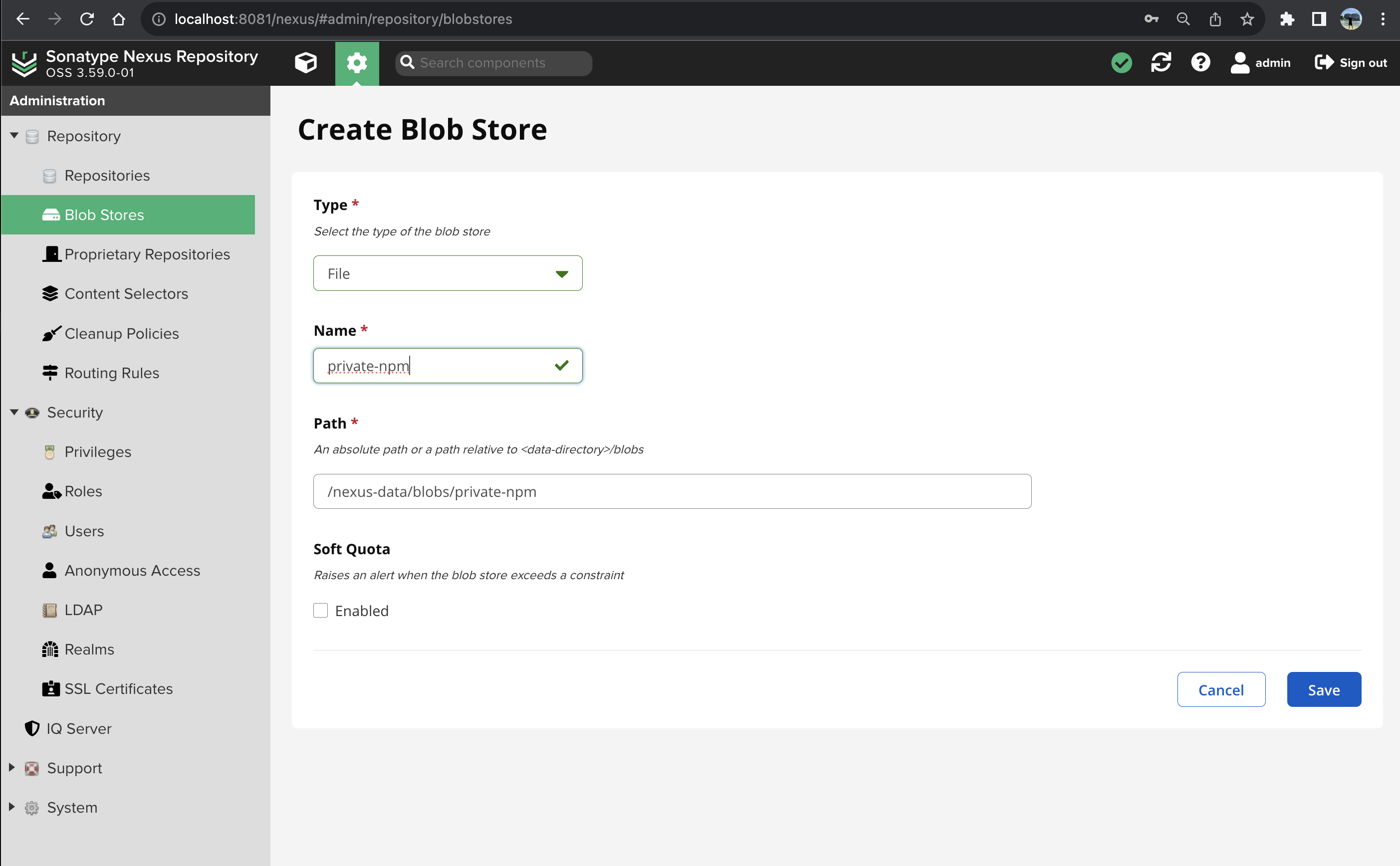The image size is (1400, 866).
Task: Click the Save button
Action: click(1323, 689)
